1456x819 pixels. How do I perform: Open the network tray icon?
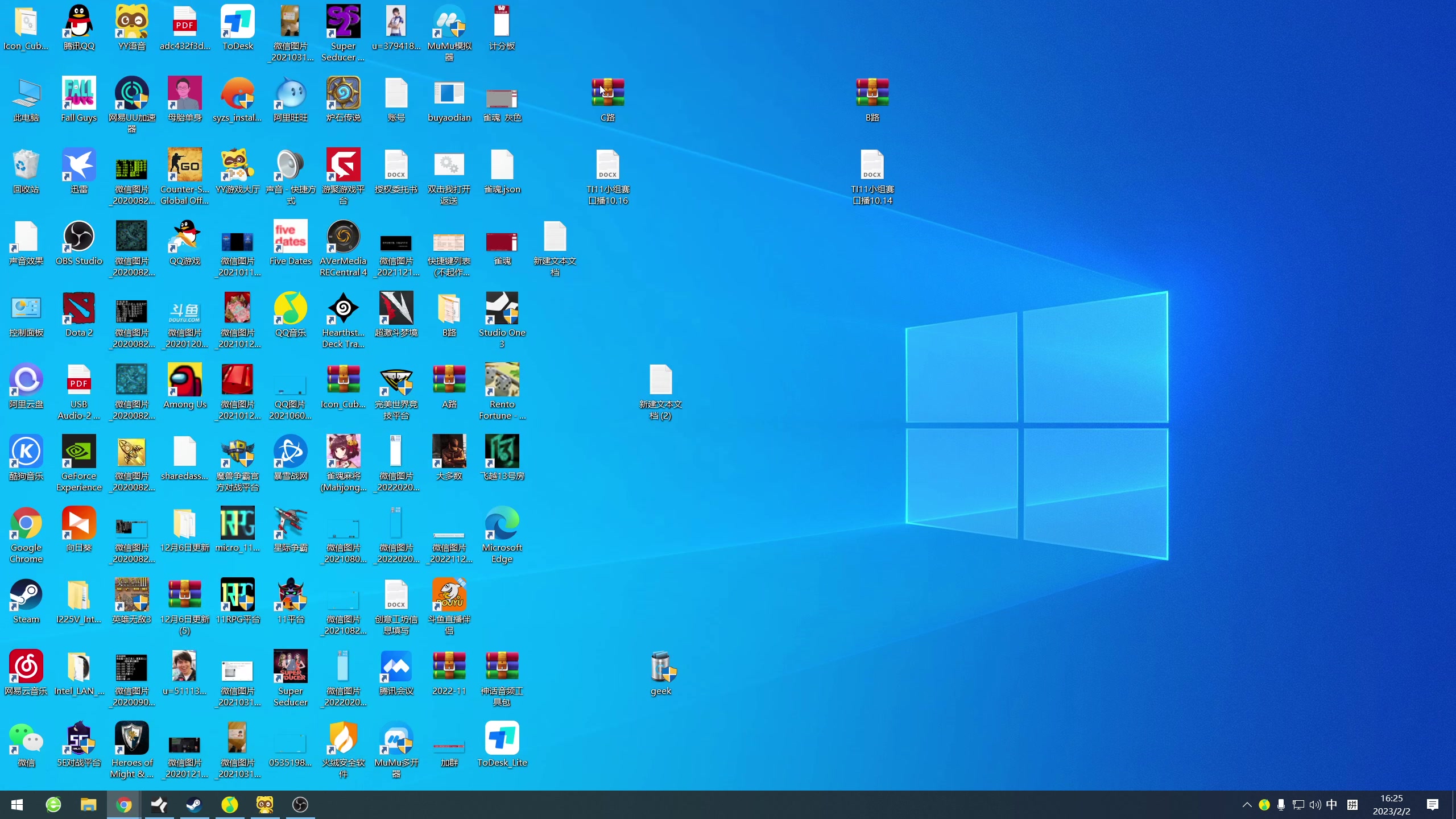[x=1298, y=805]
